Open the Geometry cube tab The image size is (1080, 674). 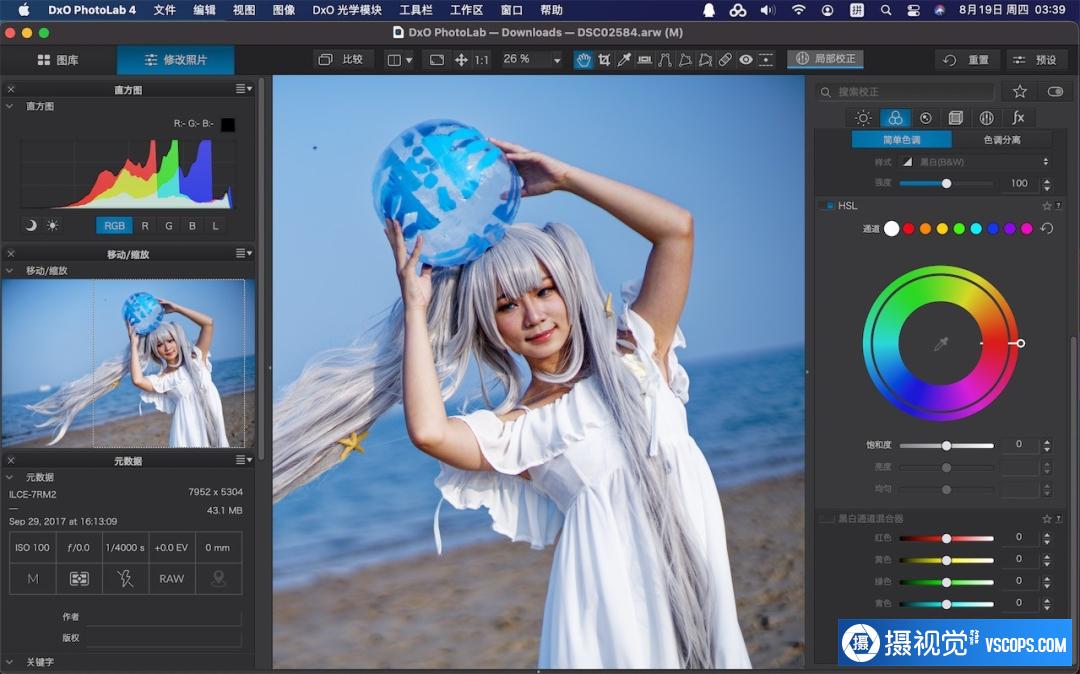pyautogui.click(x=955, y=118)
